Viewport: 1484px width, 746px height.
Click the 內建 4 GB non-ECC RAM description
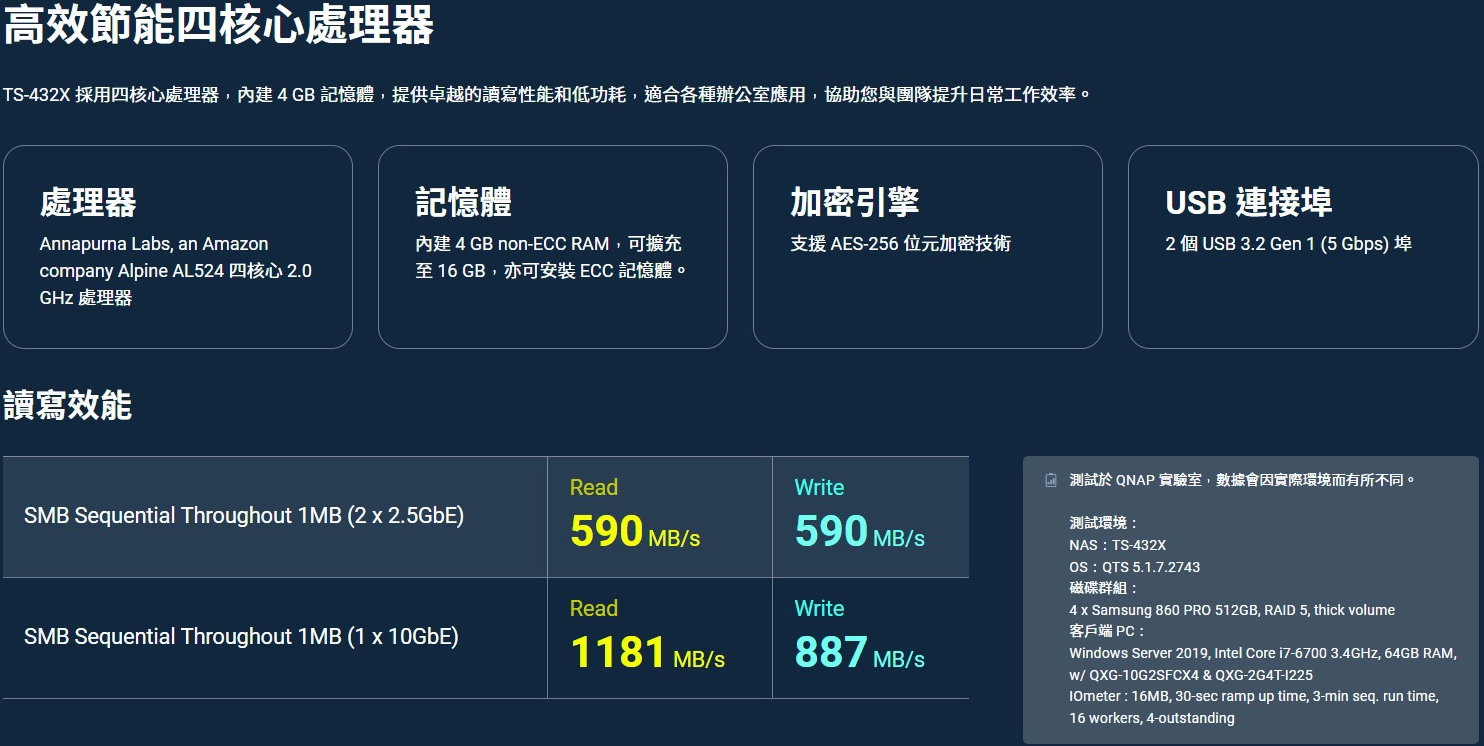tap(552, 257)
